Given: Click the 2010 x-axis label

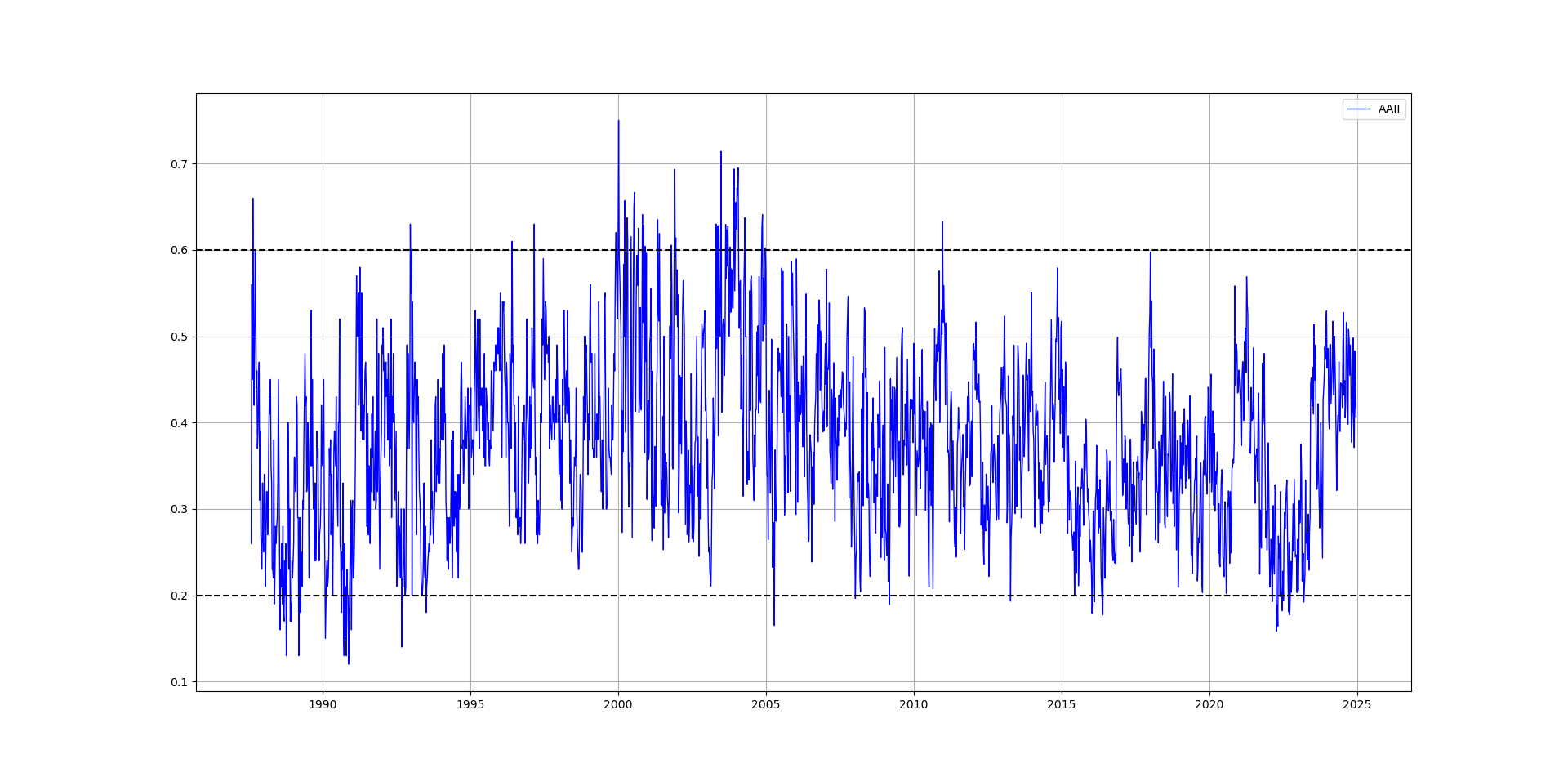Looking at the screenshot, I should pos(914,704).
